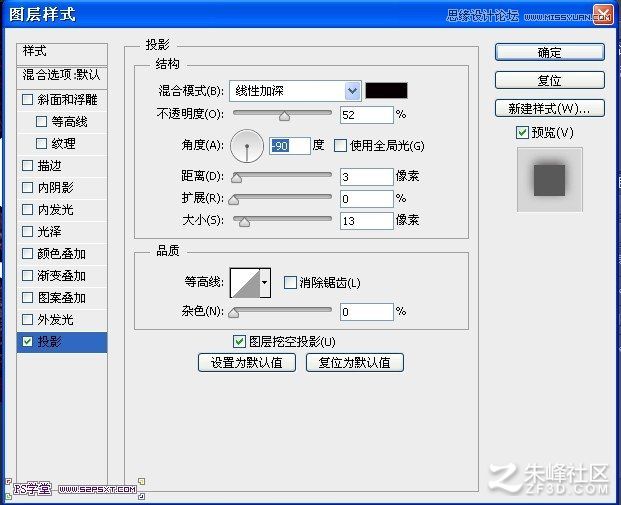Tick the 纹理 checkbox
Viewport: 621px width, 505px height.
click(x=41, y=143)
